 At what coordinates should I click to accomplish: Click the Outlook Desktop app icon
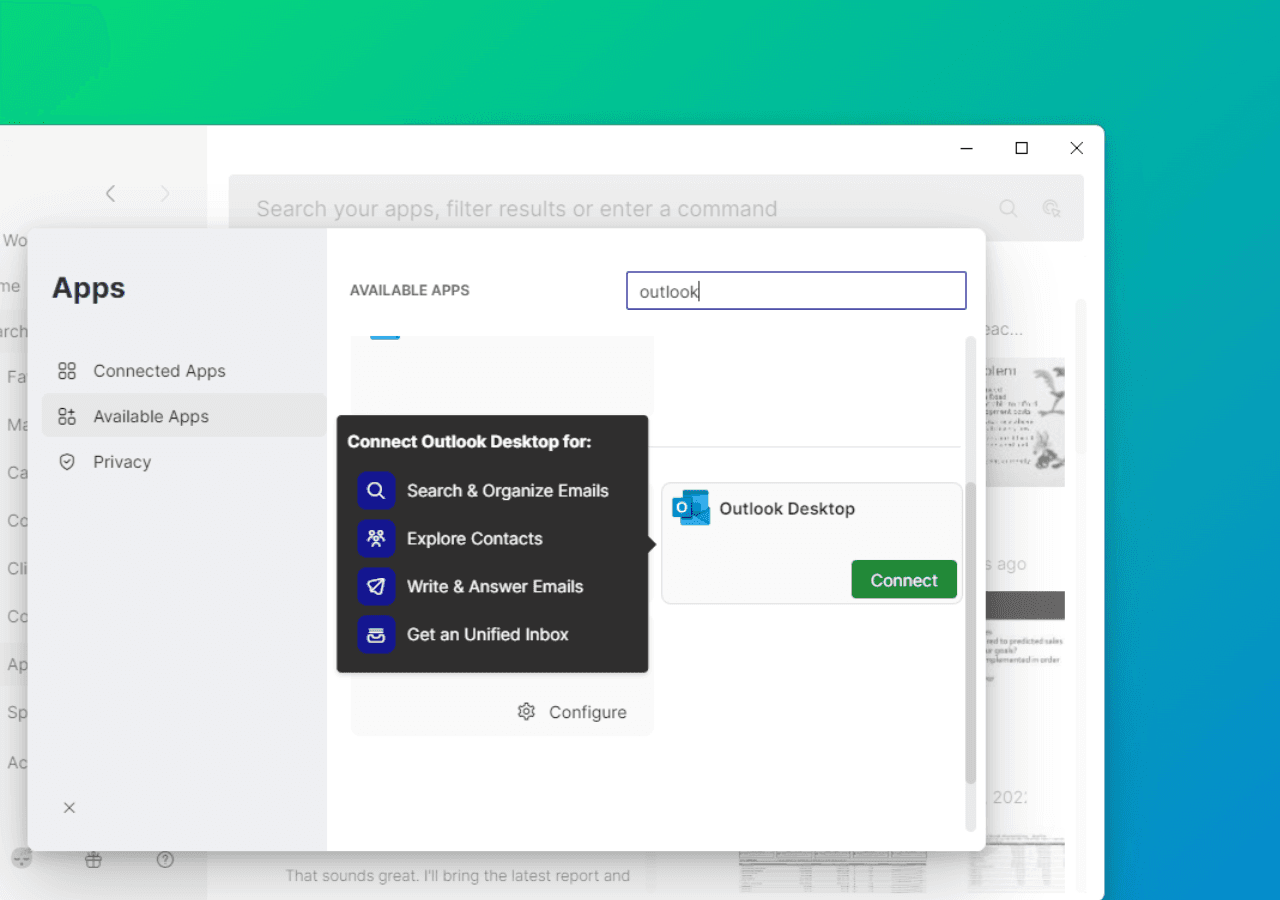click(x=691, y=508)
